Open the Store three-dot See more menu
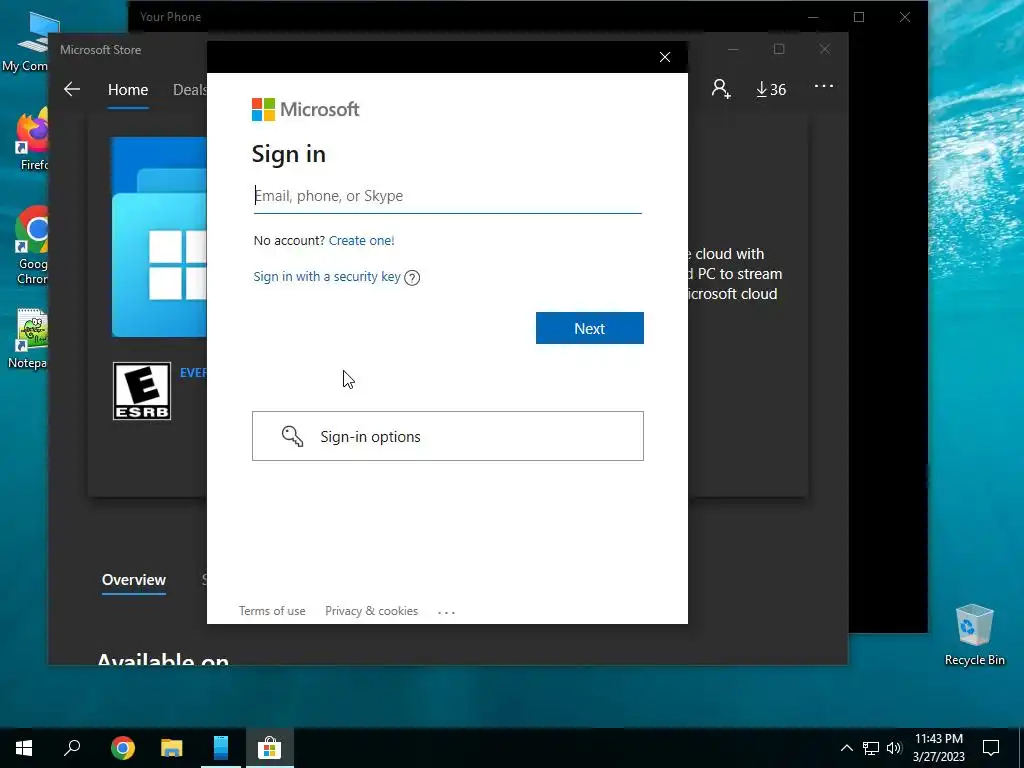 824,86
